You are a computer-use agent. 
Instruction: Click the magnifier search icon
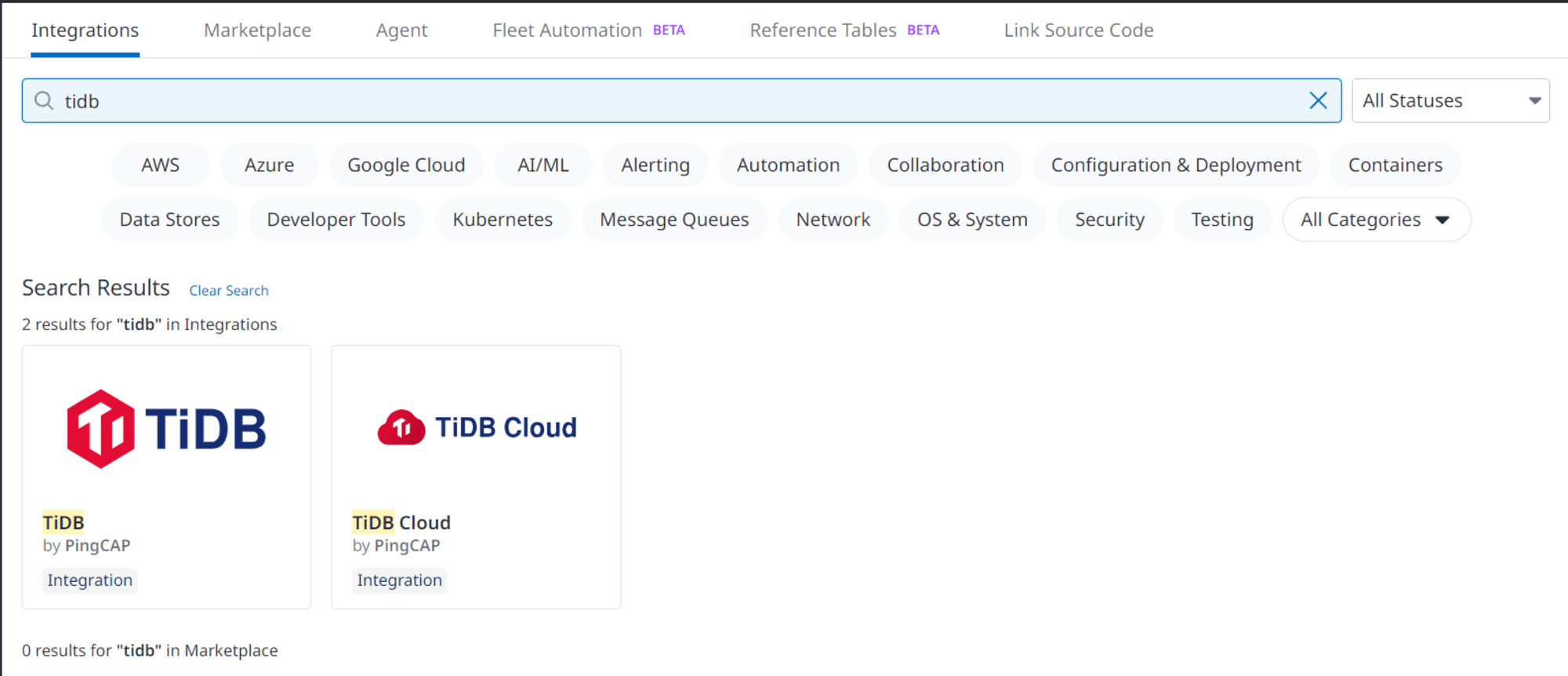tap(44, 100)
